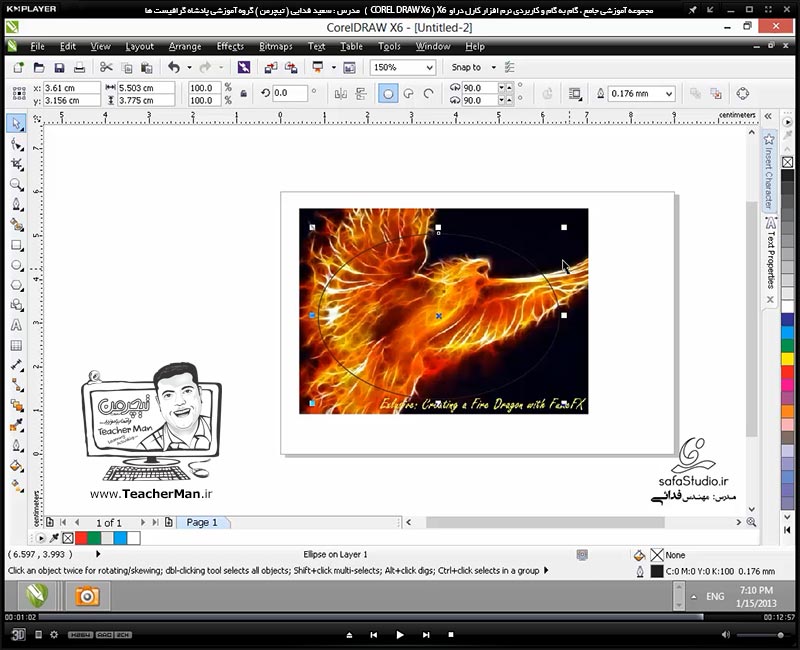Click the Export icon
The image size is (800, 650).
(291, 67)
